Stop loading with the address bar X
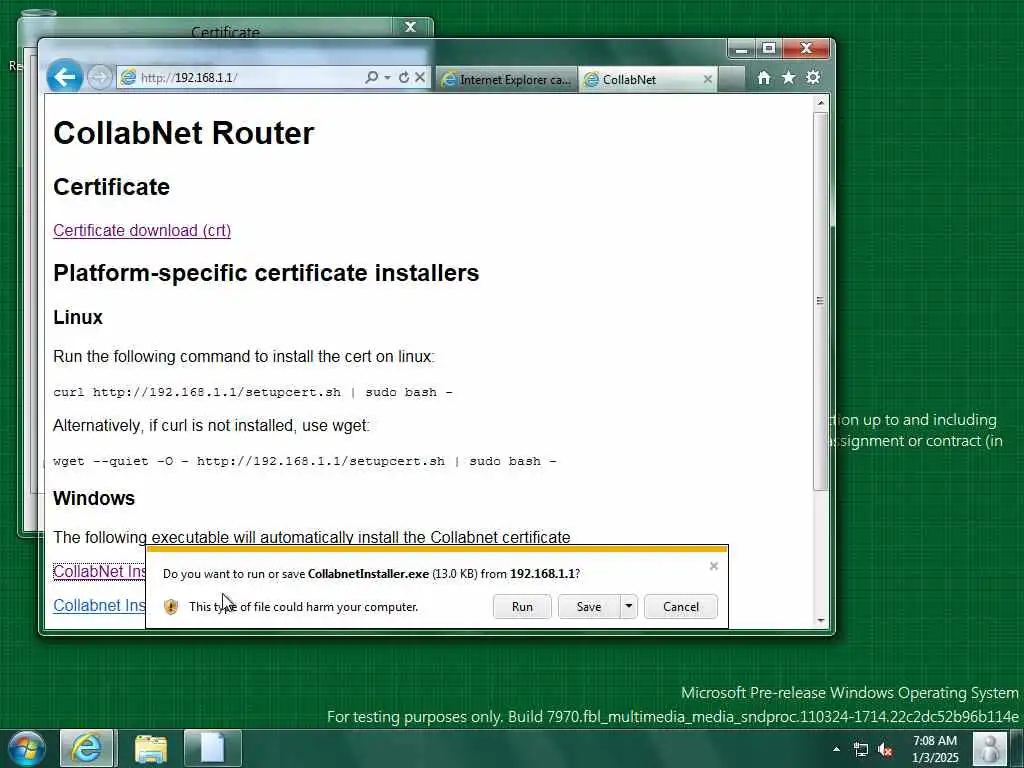The height and width of the screenshot is (768, 1024). [x=420, y=77]
